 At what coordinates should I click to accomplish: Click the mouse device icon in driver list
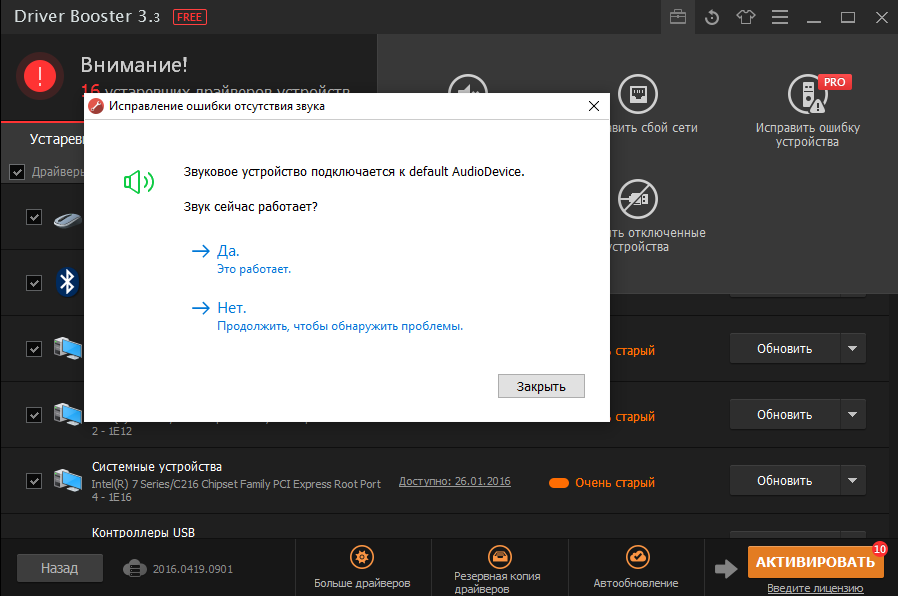tap(68, 219)
